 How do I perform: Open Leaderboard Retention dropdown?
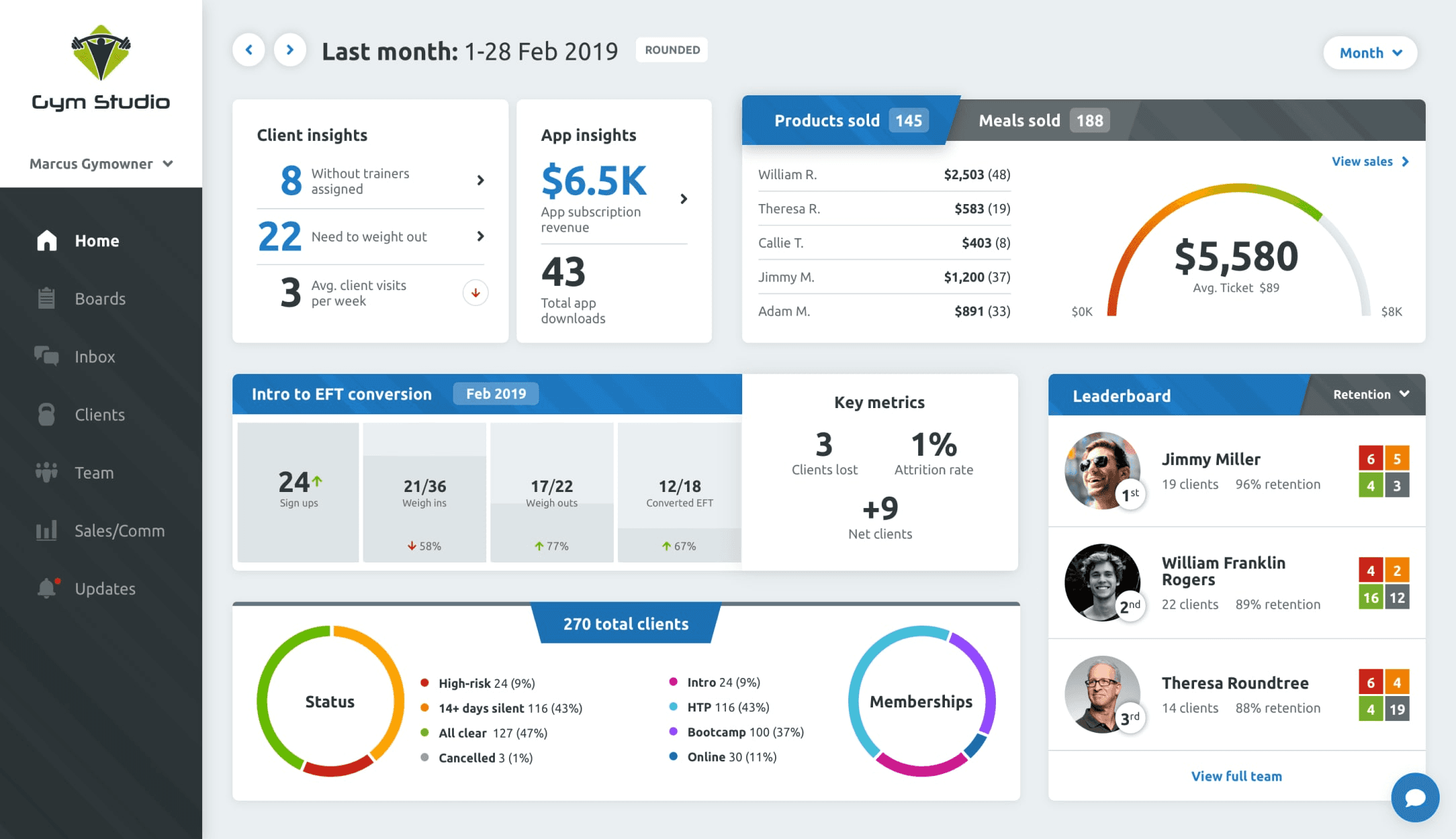click(1370, 395)
